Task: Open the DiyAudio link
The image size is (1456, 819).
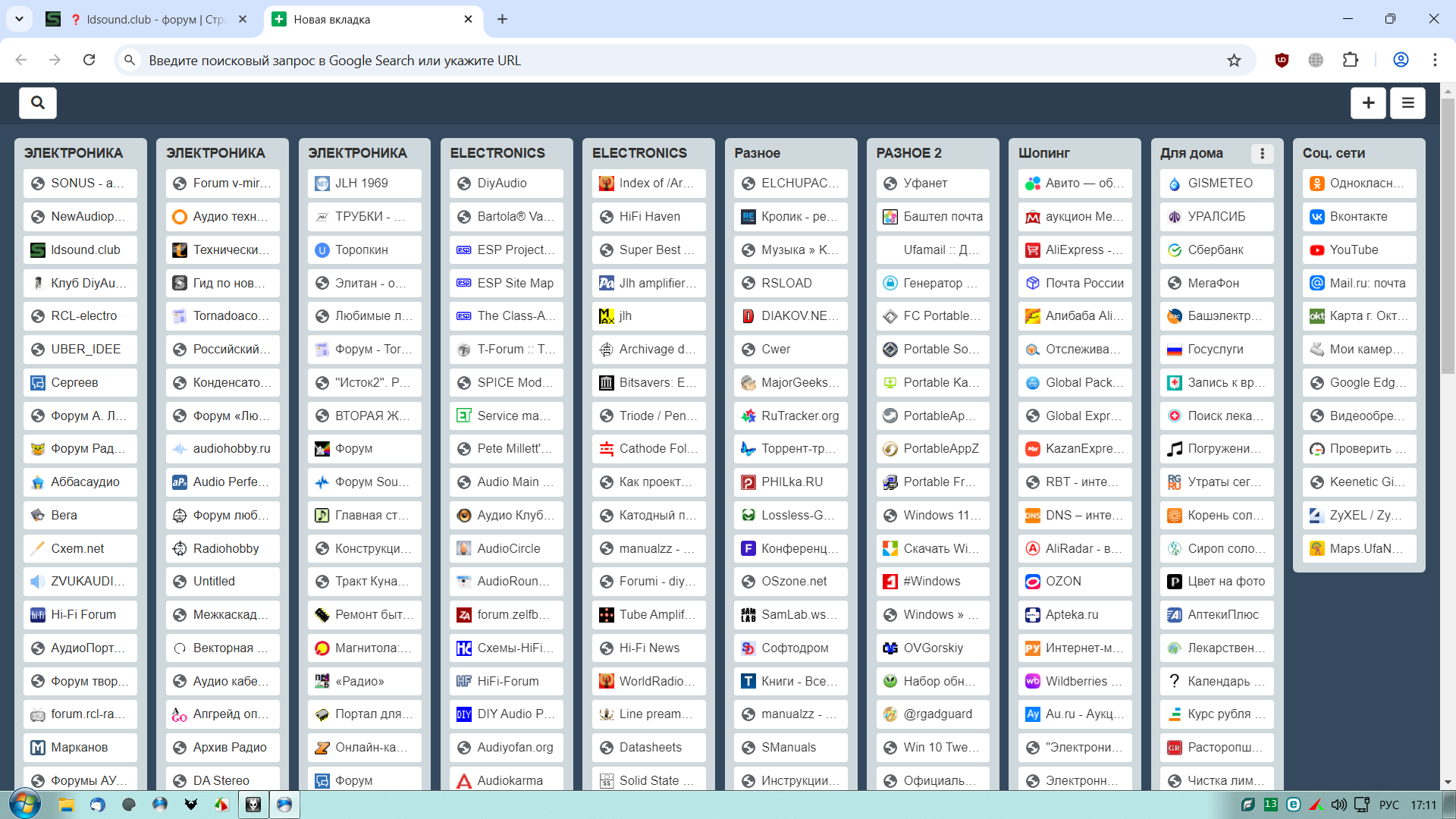Action: click(x=507, y=184)
